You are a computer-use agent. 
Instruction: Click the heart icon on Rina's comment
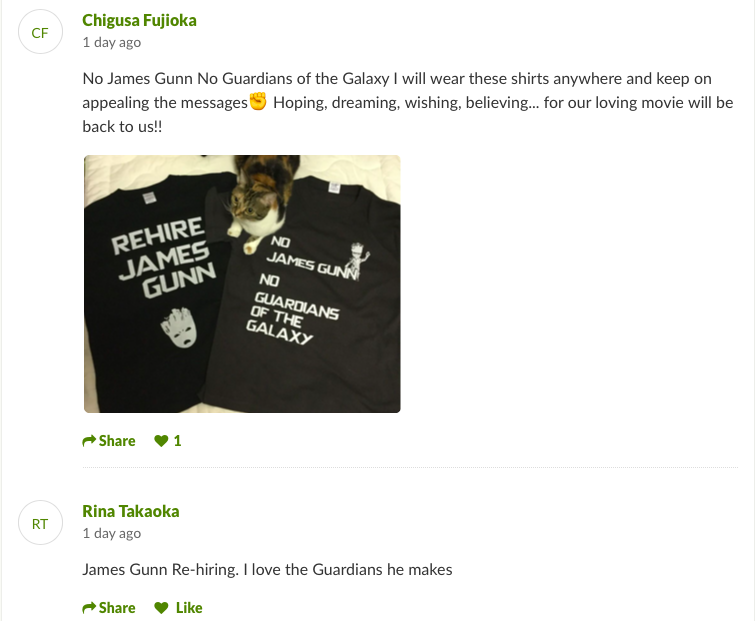pyautogui.click(x=161, y=608)
